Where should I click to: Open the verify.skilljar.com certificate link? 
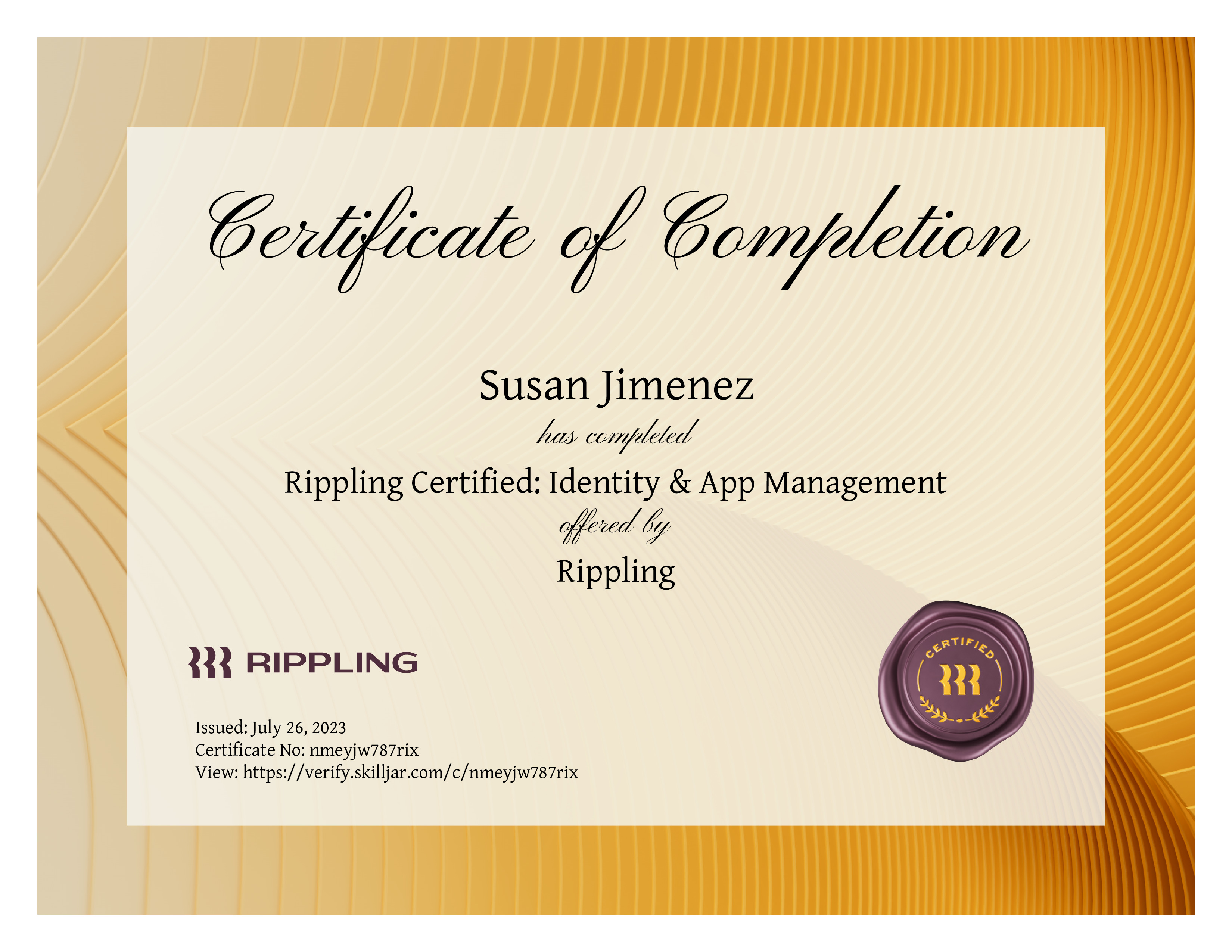[x=411, y=772]
